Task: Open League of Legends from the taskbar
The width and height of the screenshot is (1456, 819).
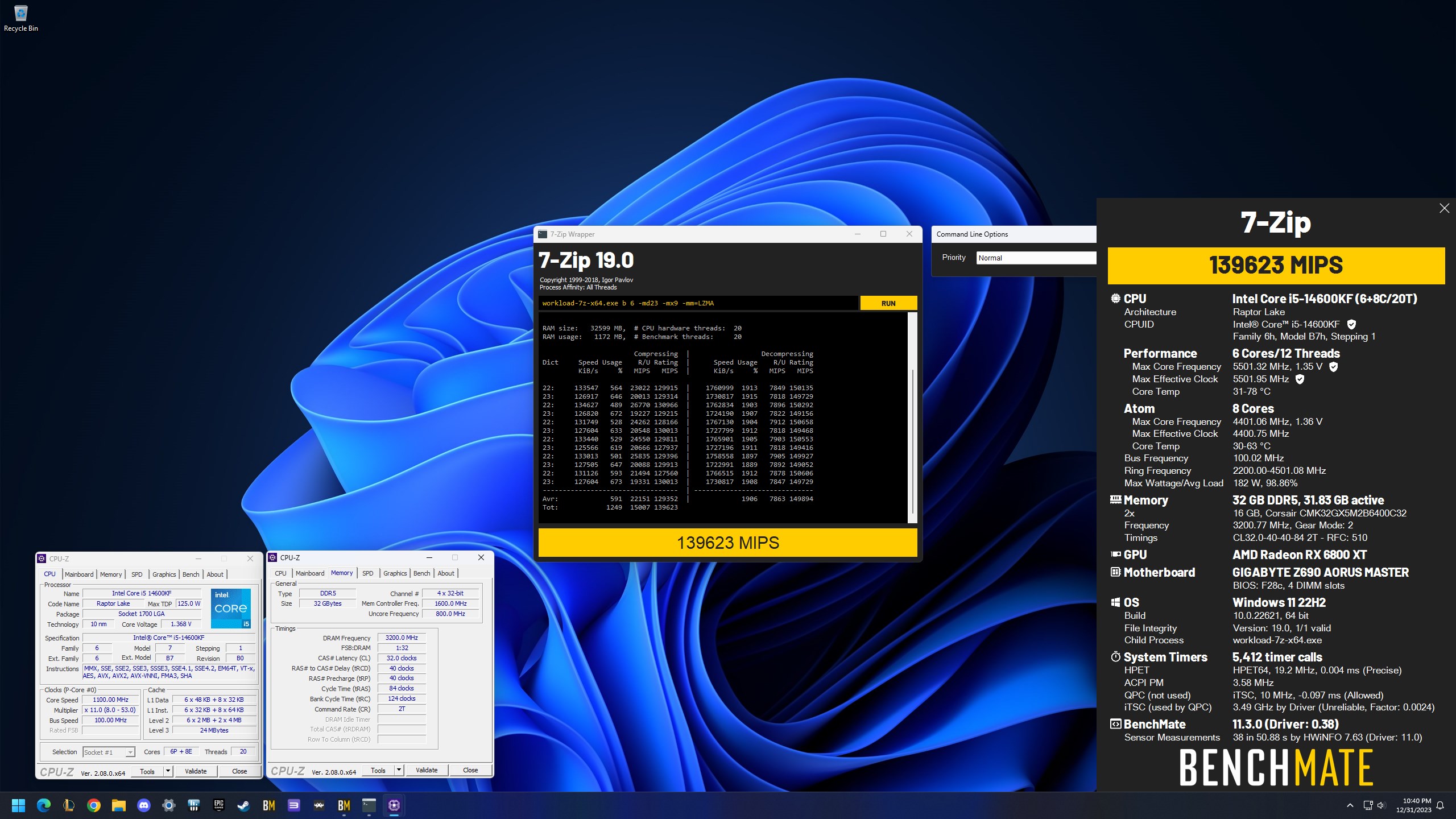Action: click(69, 805)
